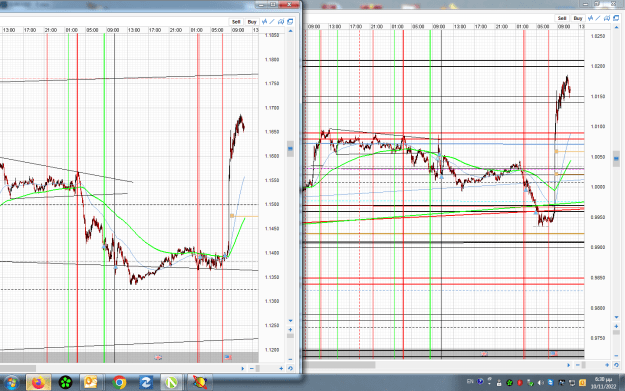The image size is (625, 391).
Task: Click volume speaker icon in system tray
Action: [540, 383]
